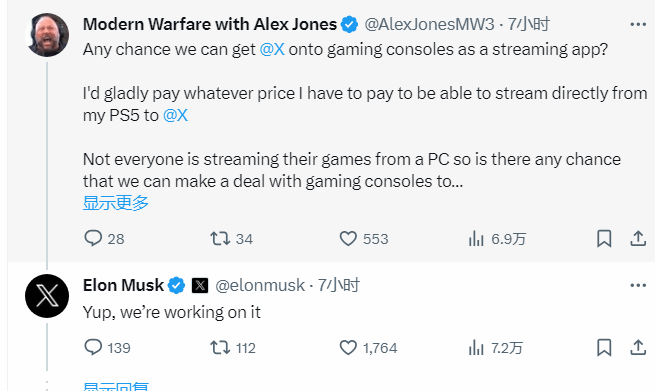
Task: Open the @elonmusk handle
Action: [260, 286]
